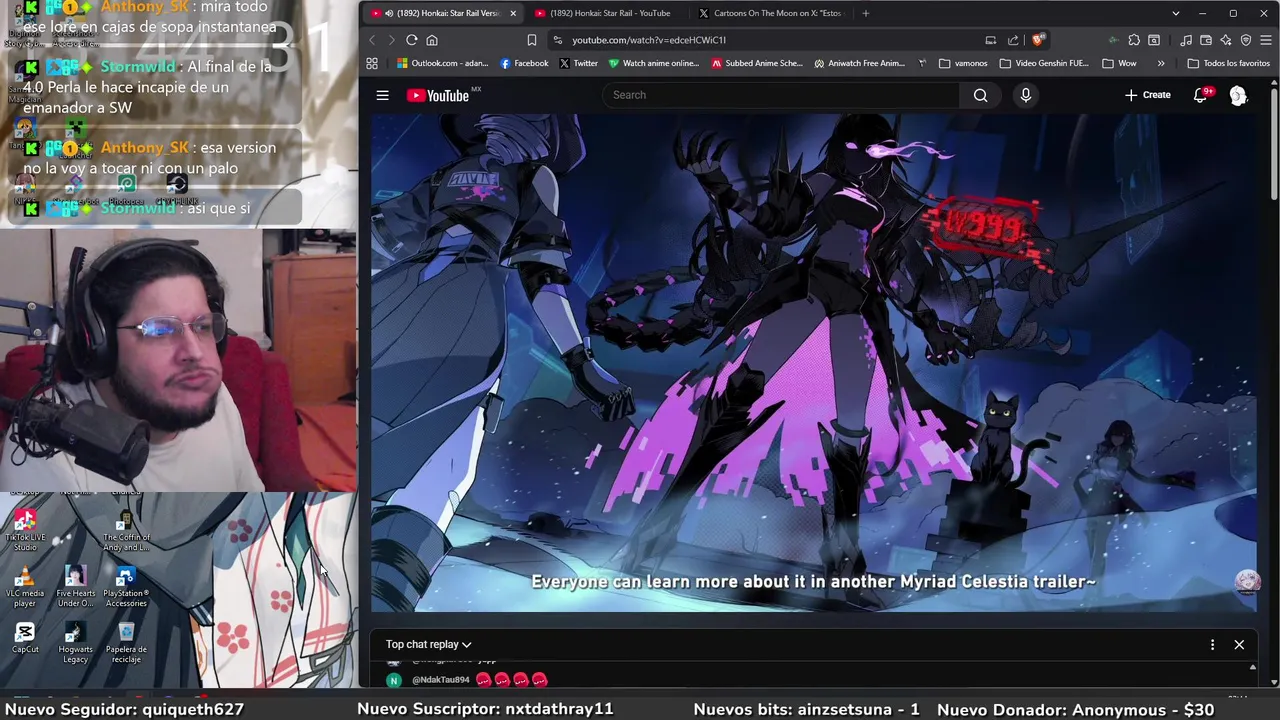Image resolution: width=1280 pixels, height=720 pixels.
Task: Open Todos los favoritos folder
Action: (x=1228, y=63)
